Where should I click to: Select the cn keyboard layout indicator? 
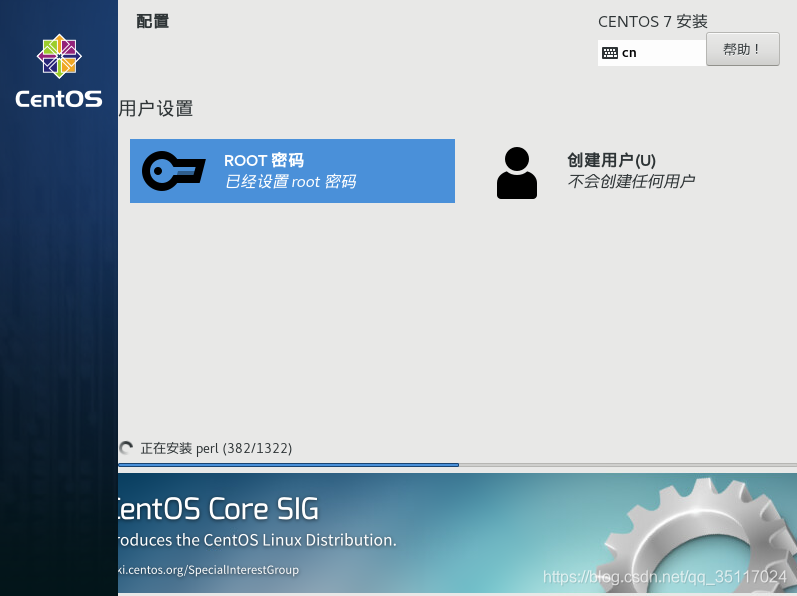point(652,53)
